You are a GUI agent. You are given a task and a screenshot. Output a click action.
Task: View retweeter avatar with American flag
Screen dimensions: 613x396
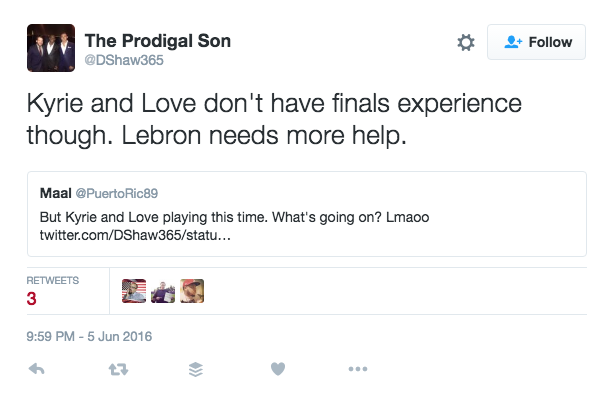point(134,291)
